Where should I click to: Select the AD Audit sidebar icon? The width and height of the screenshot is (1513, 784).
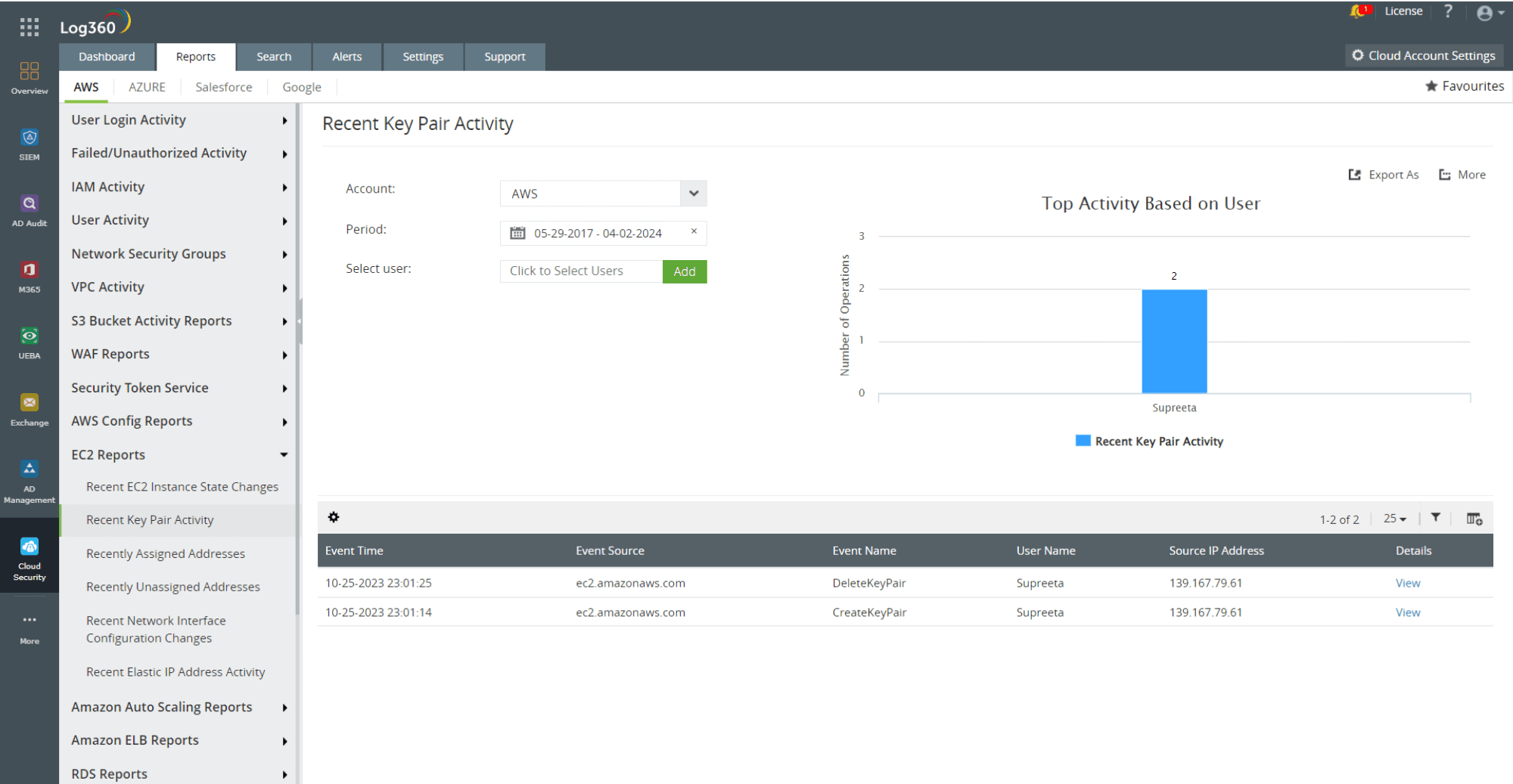[29, 209]
